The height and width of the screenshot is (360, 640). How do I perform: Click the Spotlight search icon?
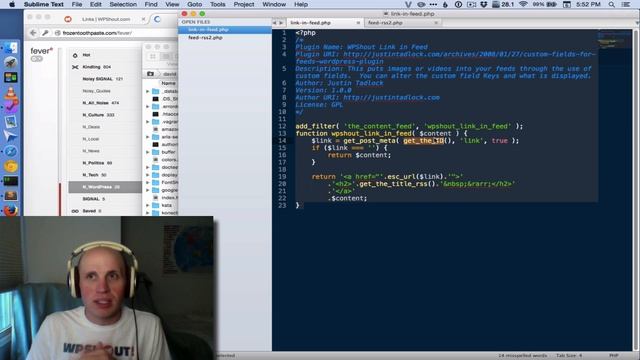click(x=611, y=4)
